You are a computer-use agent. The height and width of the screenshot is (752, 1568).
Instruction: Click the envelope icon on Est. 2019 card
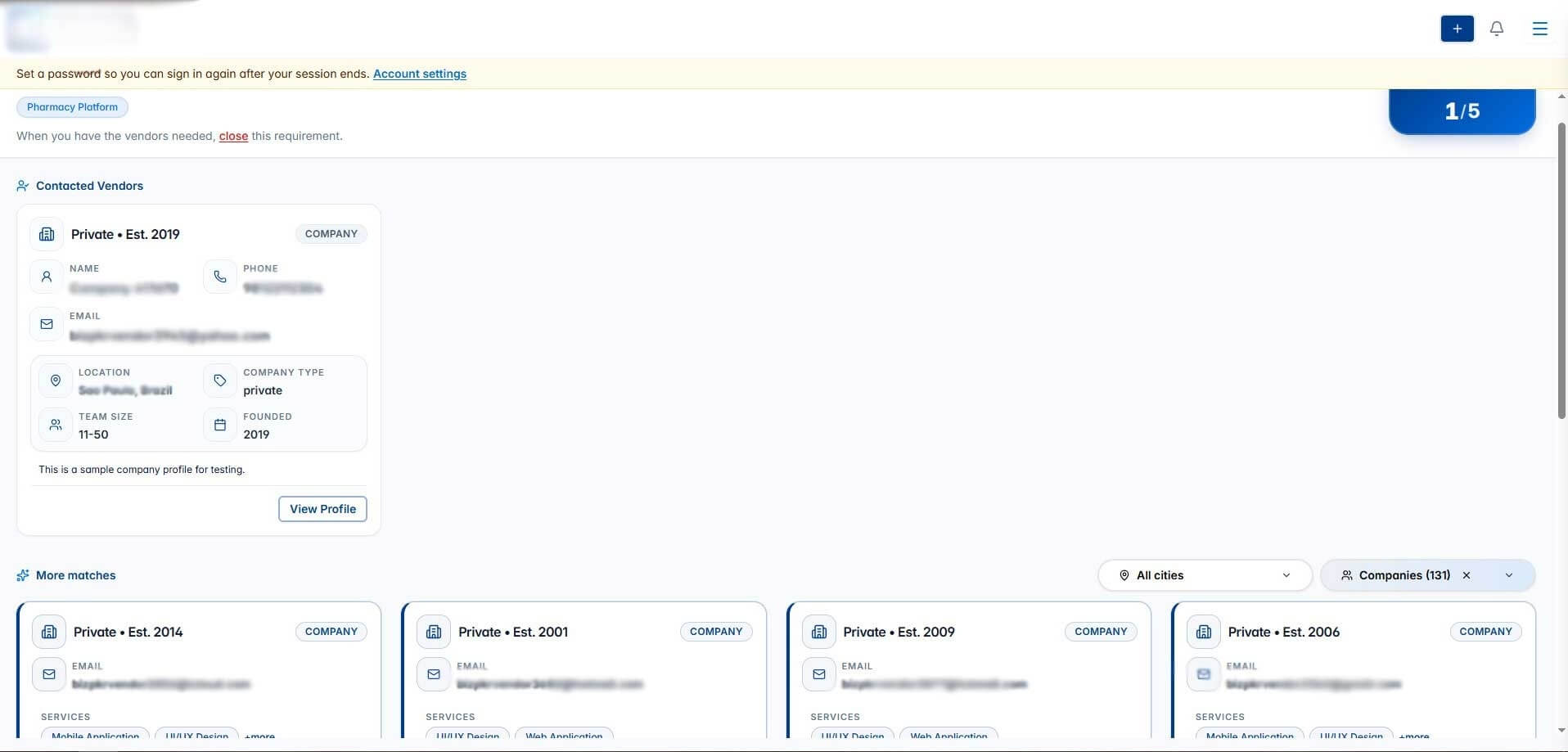(x=47, y=324)
